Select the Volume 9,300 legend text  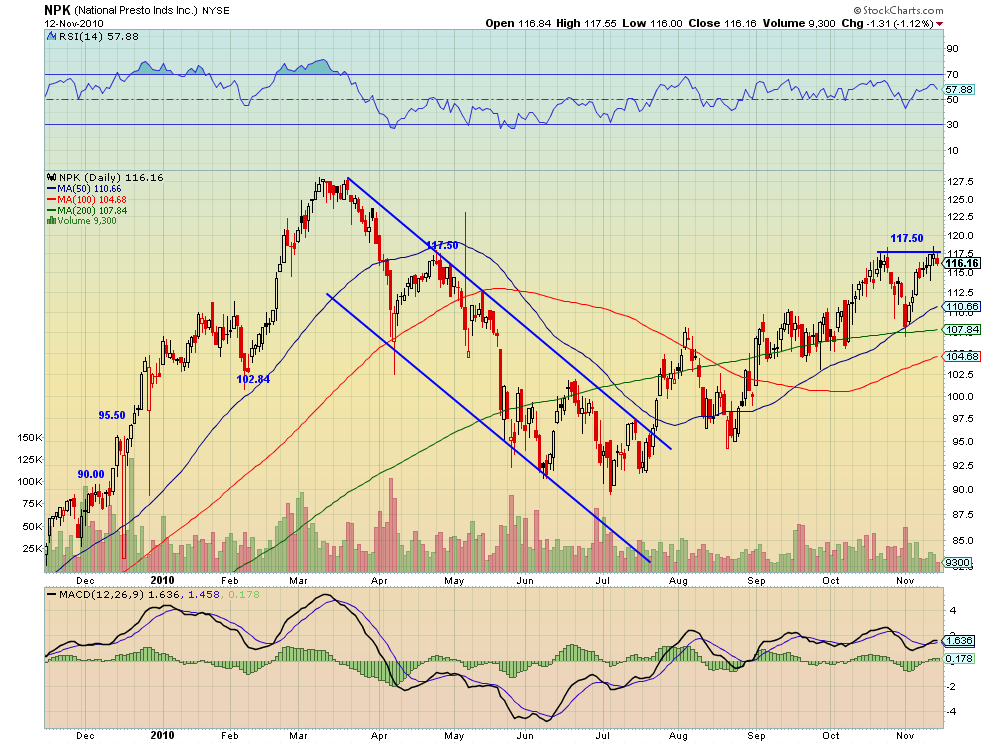click(x=87, y=220)
